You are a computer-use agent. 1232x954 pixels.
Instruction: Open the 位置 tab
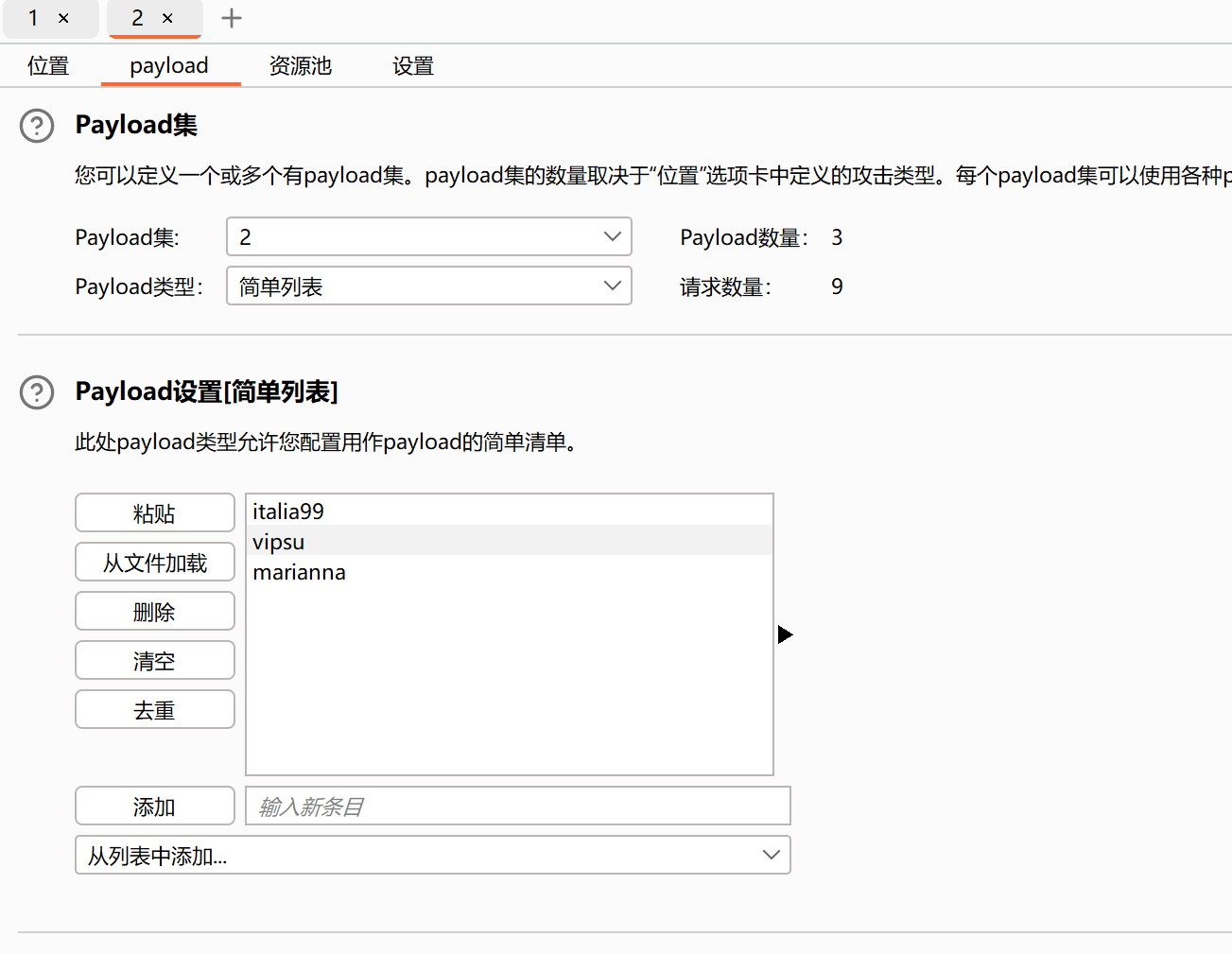tap(48, 66)
